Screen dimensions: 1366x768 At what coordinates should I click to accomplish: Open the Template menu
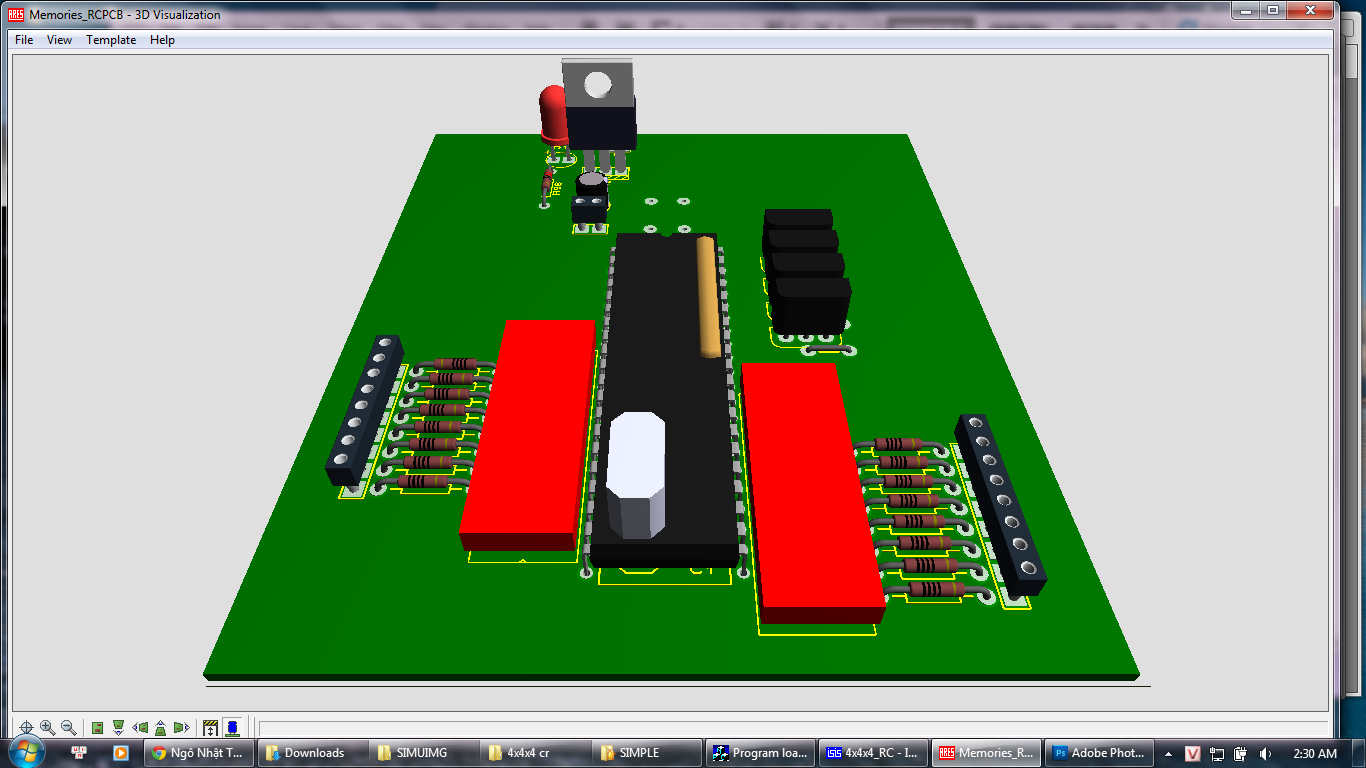[111, 40]
